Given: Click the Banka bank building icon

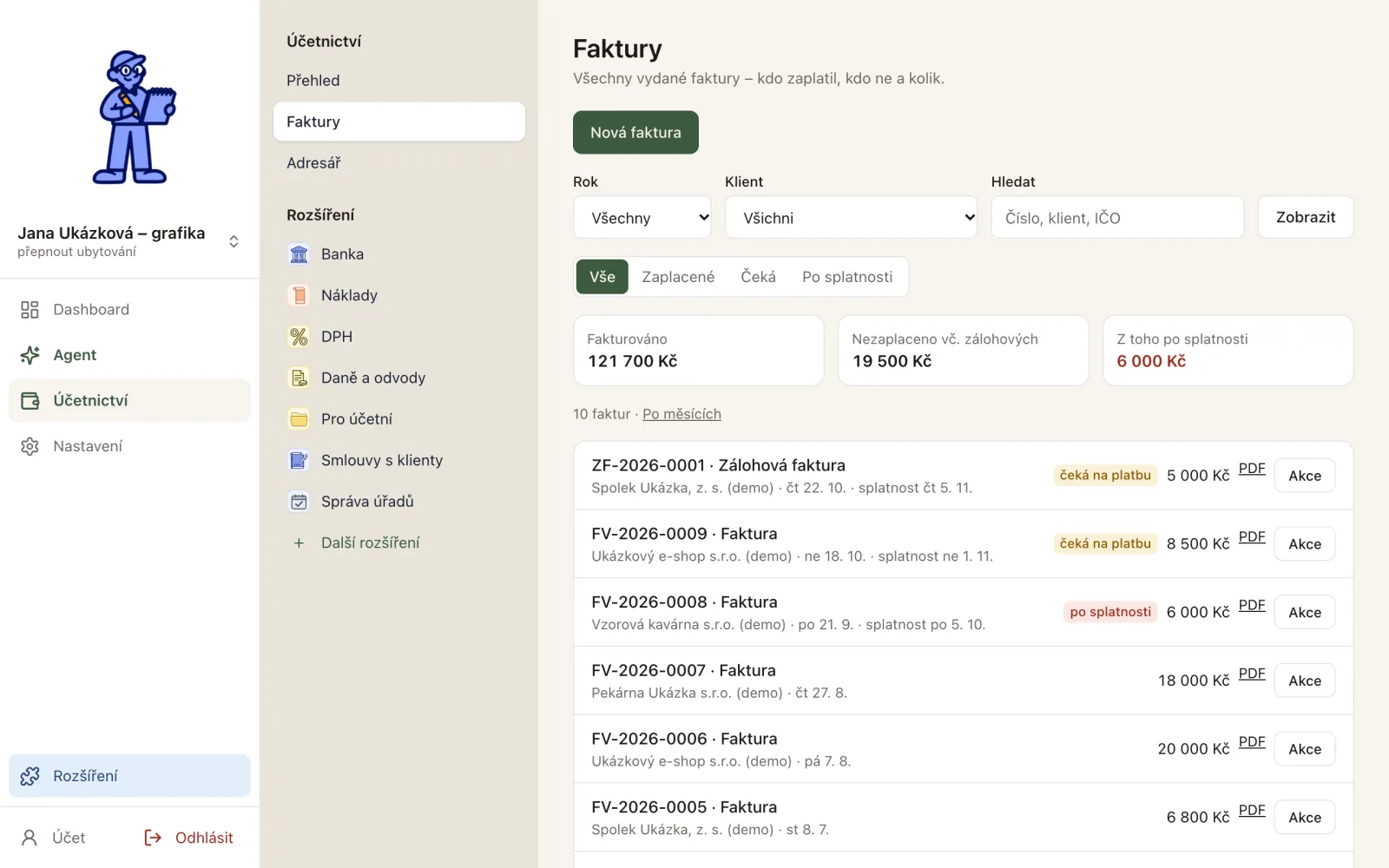Looking at the screenshot, I should (299, 254).
